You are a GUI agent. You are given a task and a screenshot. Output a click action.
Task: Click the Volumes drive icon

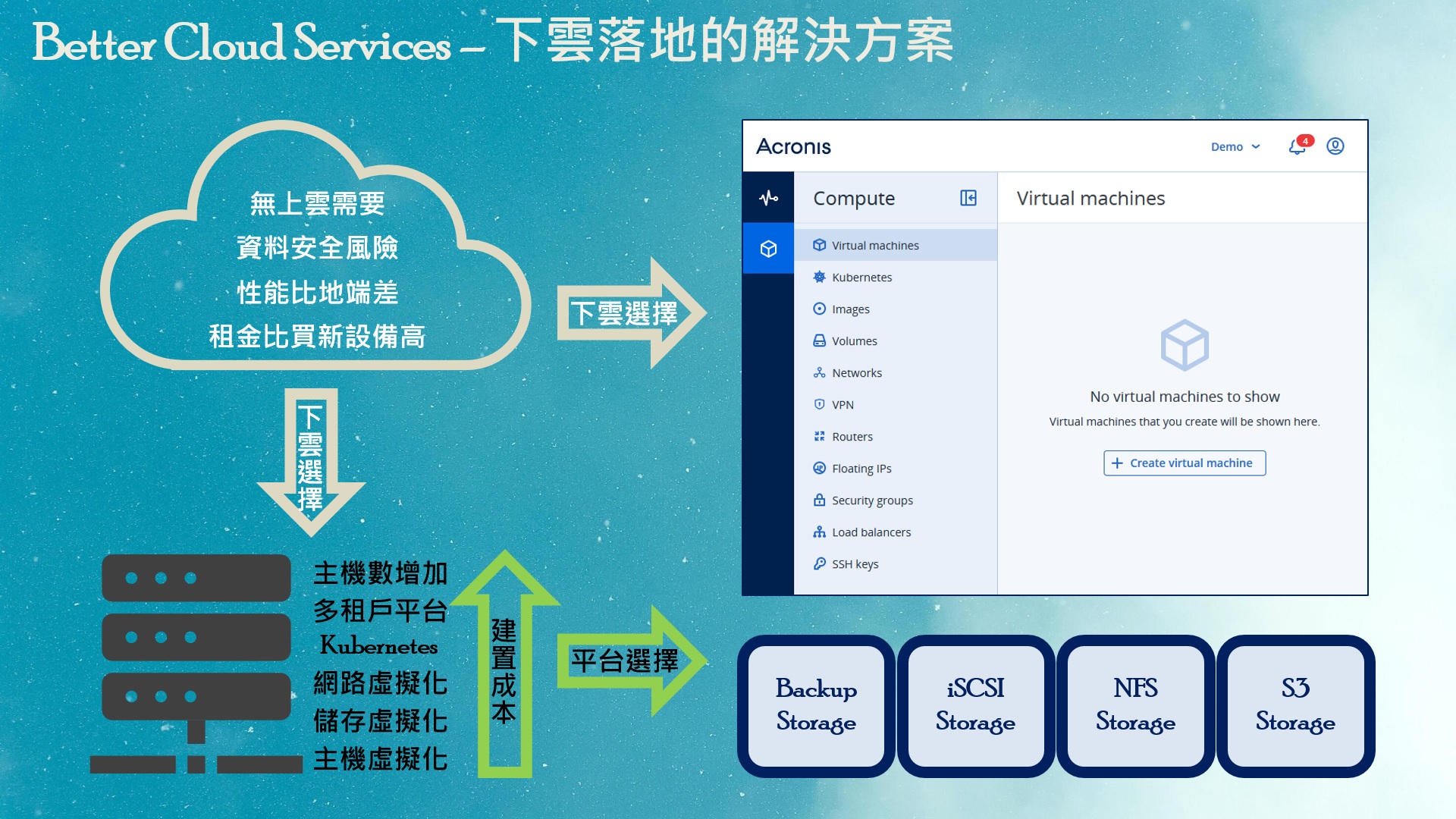pyautogui.click(x=819, y=340)
